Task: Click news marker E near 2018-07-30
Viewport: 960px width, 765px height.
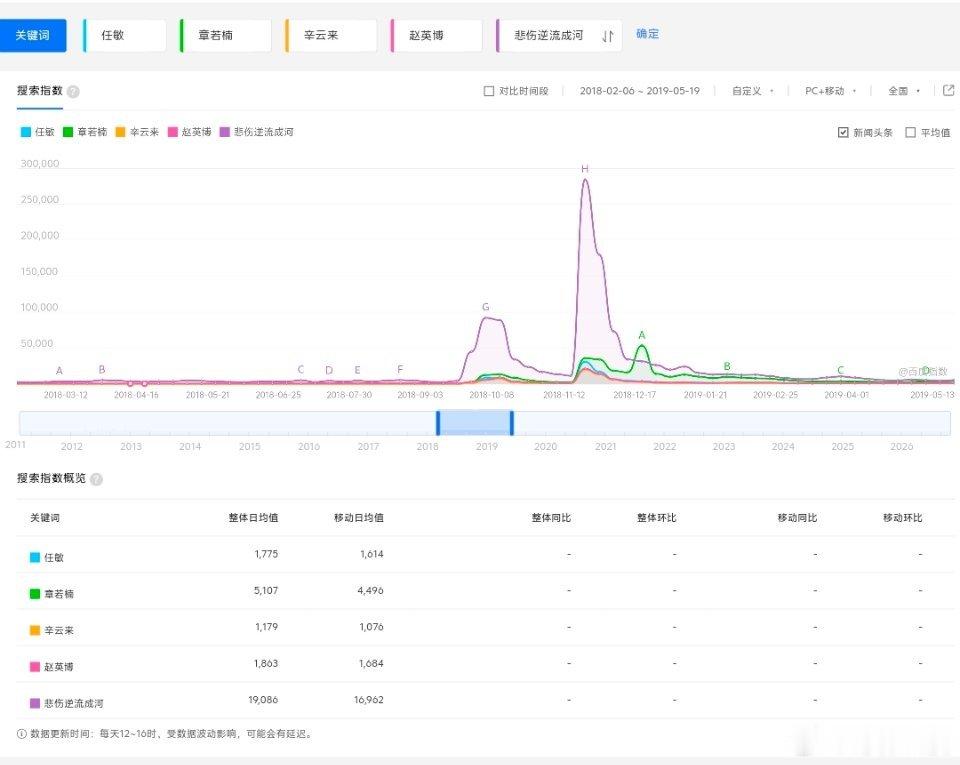Action: (357, 370)
